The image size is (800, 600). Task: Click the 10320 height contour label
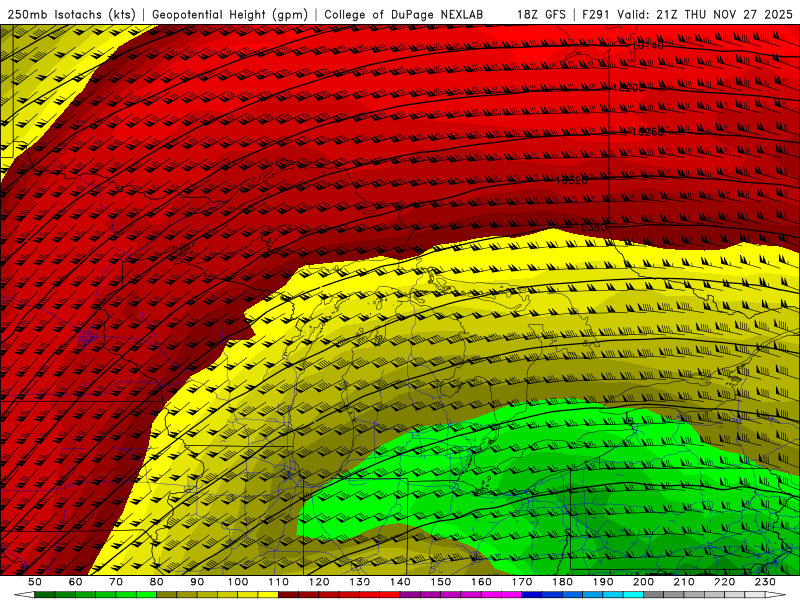(x=571, y=180)
